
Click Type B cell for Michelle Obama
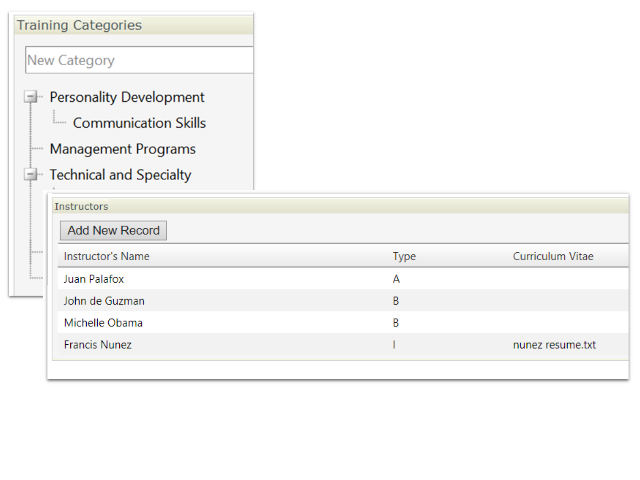point(396,323)
